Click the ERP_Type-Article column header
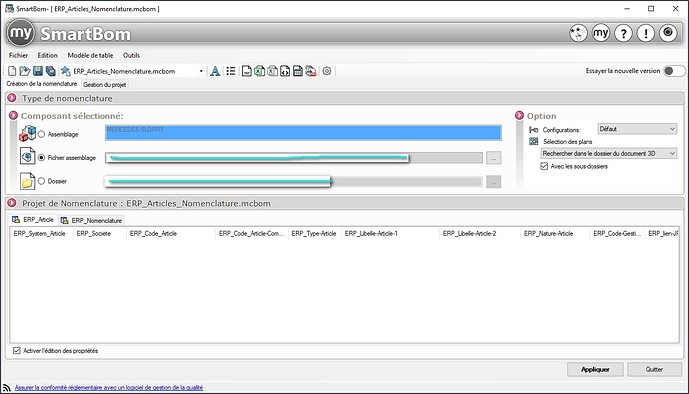 314,234
